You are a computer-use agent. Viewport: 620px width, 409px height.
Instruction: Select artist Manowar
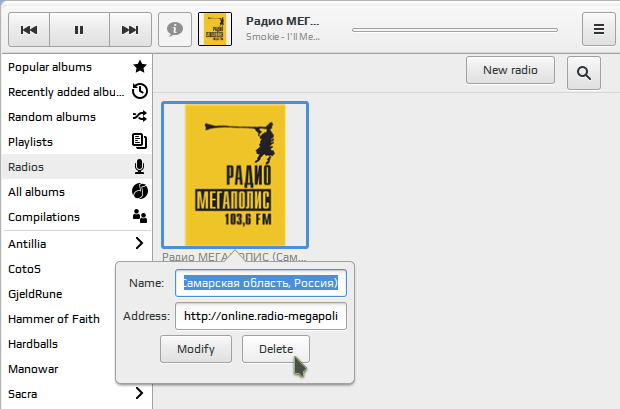coord(33,369)
